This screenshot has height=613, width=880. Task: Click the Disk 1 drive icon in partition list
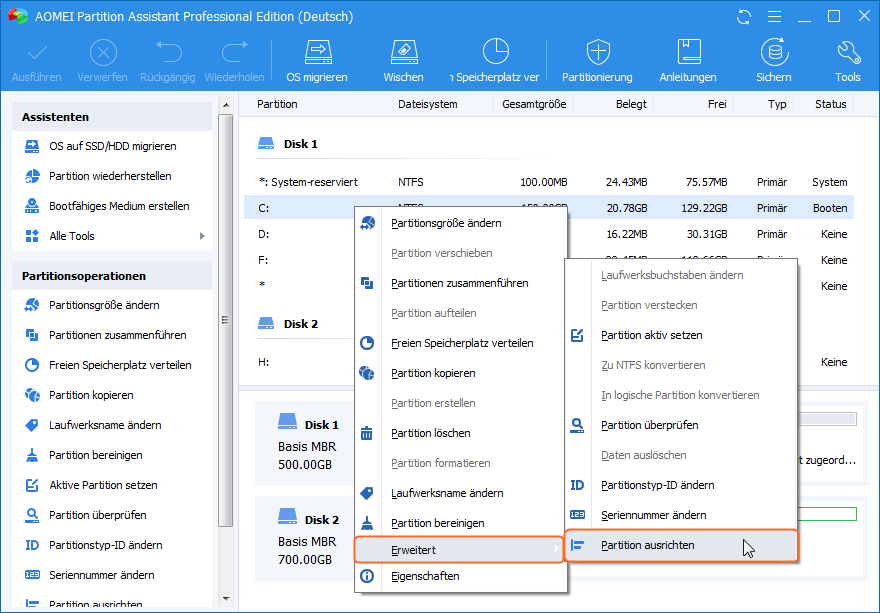point(266,144)
